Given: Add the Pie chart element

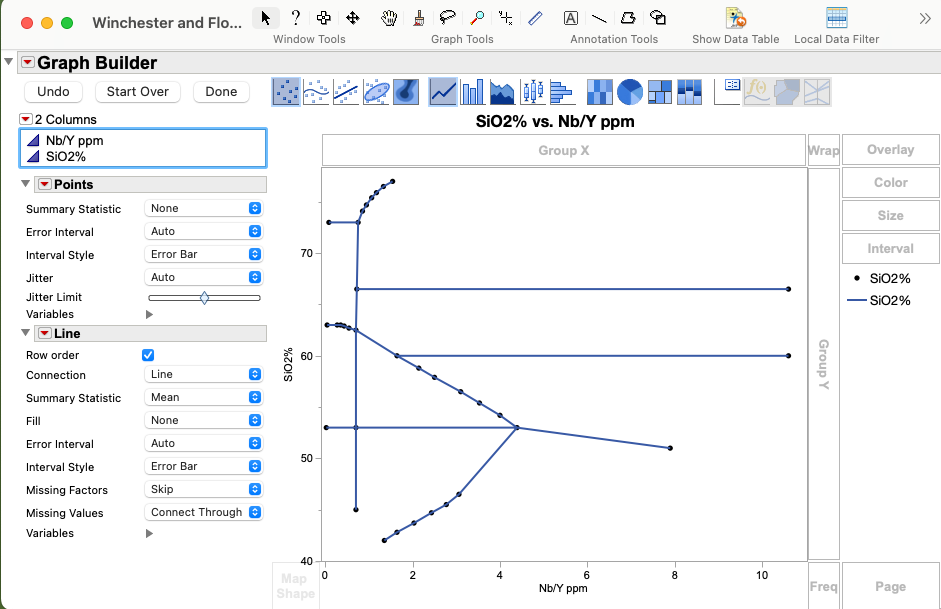Looking at the screenshot, I should 630,92.
